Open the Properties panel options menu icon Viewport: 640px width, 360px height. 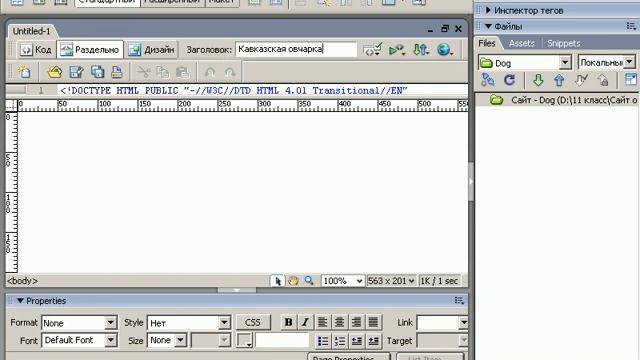(x=459, y=301)
